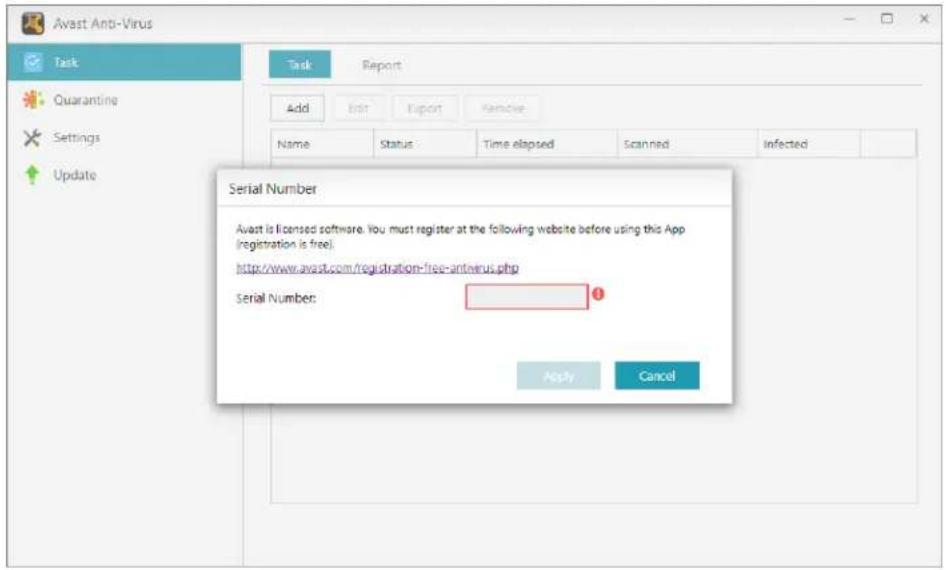
Task: Minimize the Avast Anti-Virus window
Action: pyautogui.click(x=849, y=19)
